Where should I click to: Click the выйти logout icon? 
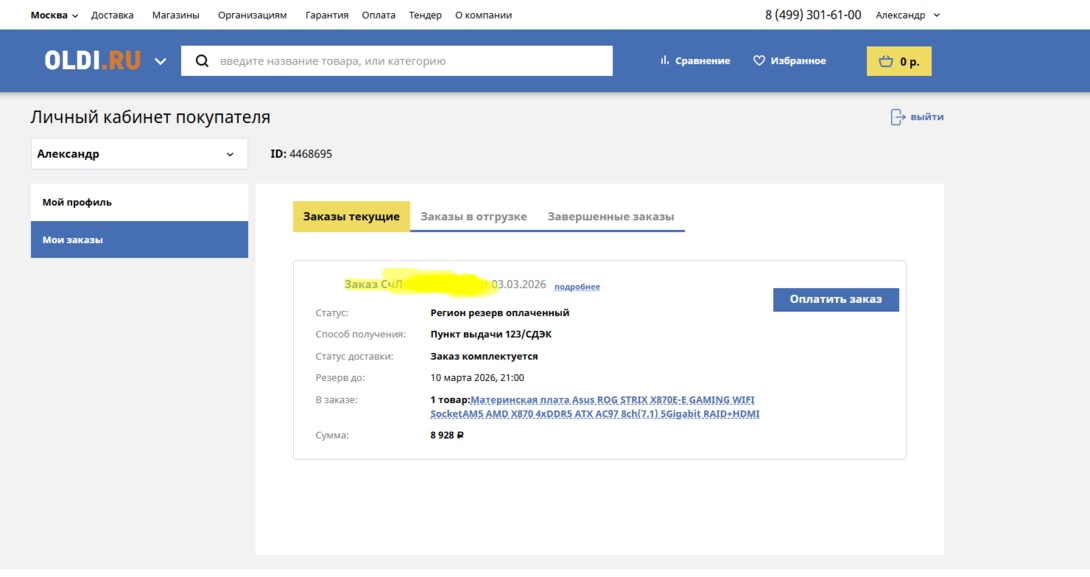tap(897, 117)
